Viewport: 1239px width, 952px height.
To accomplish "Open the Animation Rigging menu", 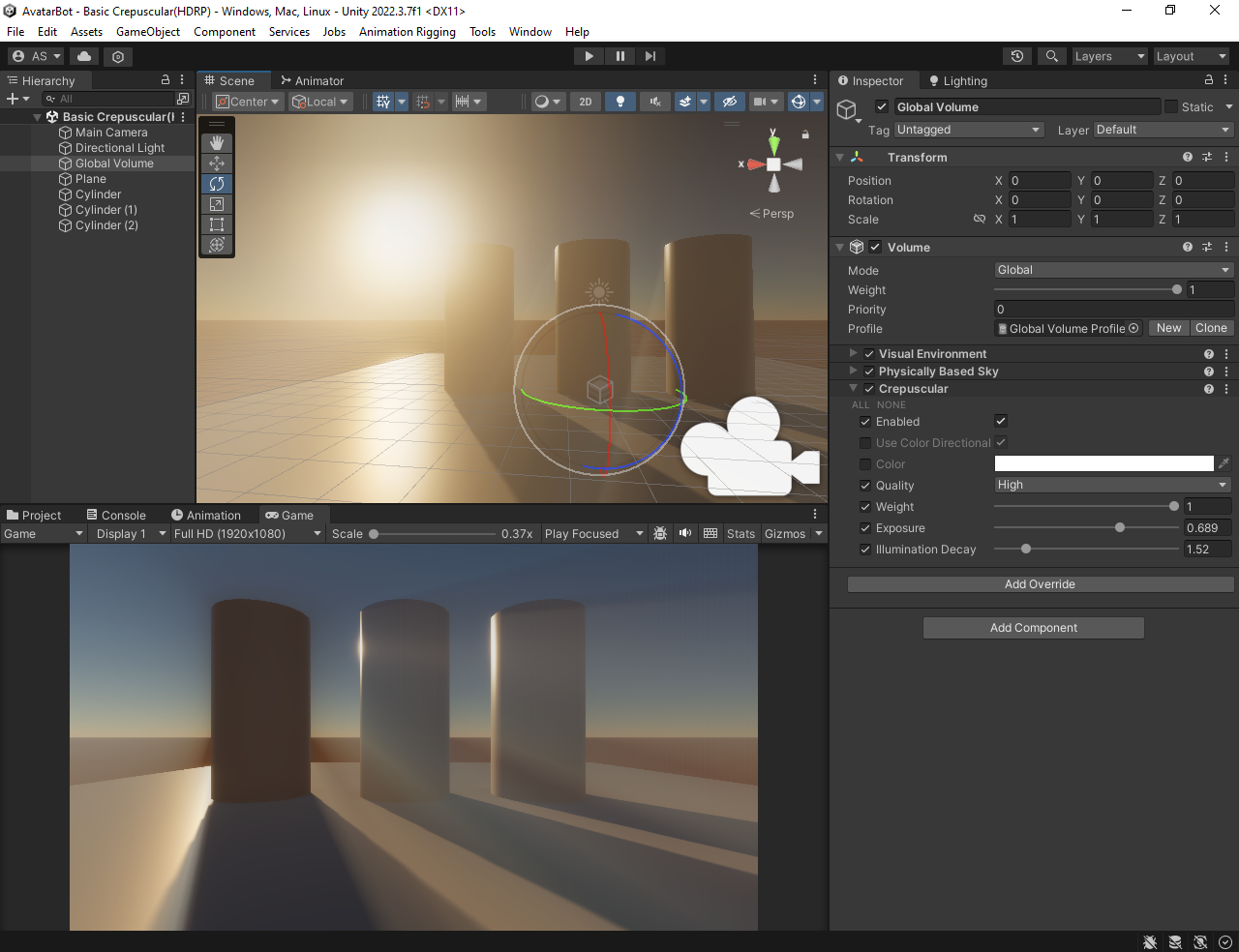I will tap(407, 31).
